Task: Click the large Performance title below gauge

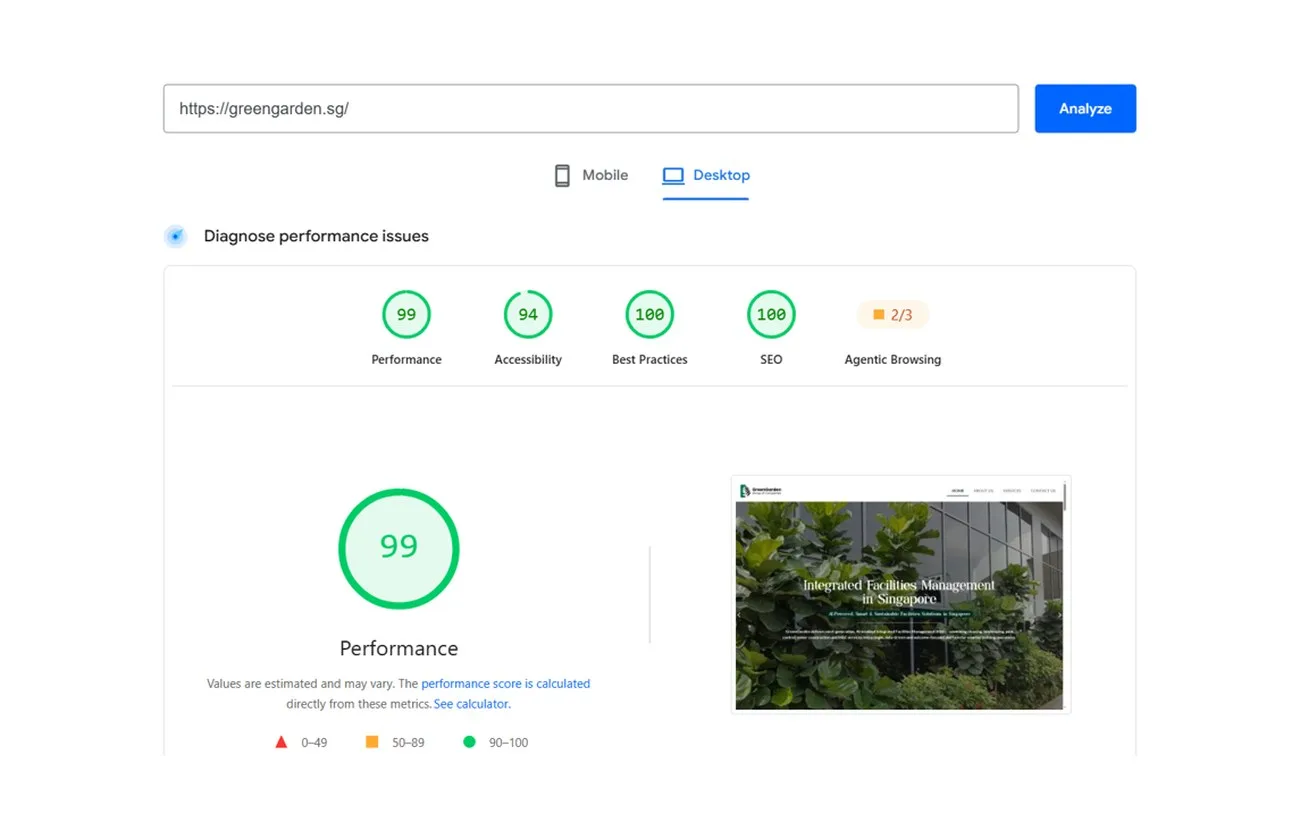Action: [x=399, y=648]
